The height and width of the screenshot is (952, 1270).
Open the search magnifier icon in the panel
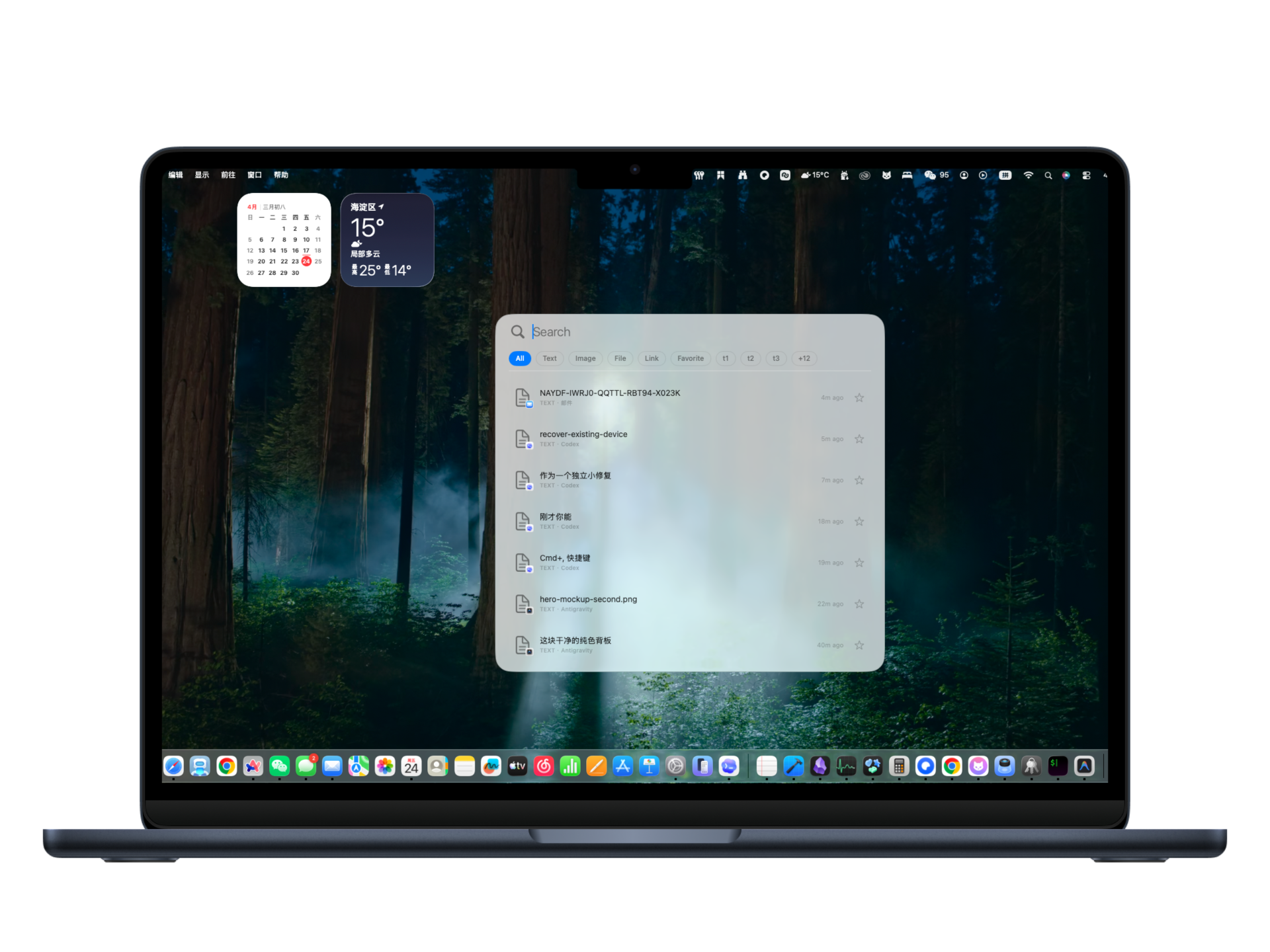(x=518, y=331)
